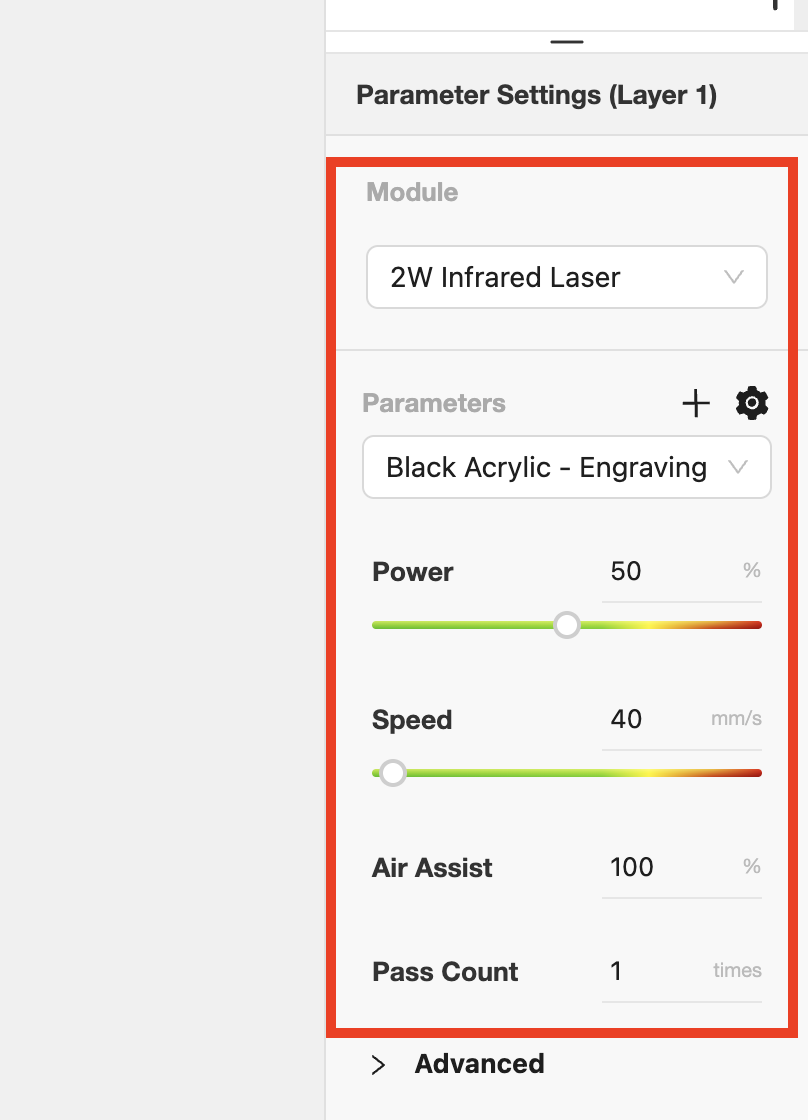
Task: Click the chevron on the Engraving preset box
Action: pyautogui.click(x=737, y=467)
